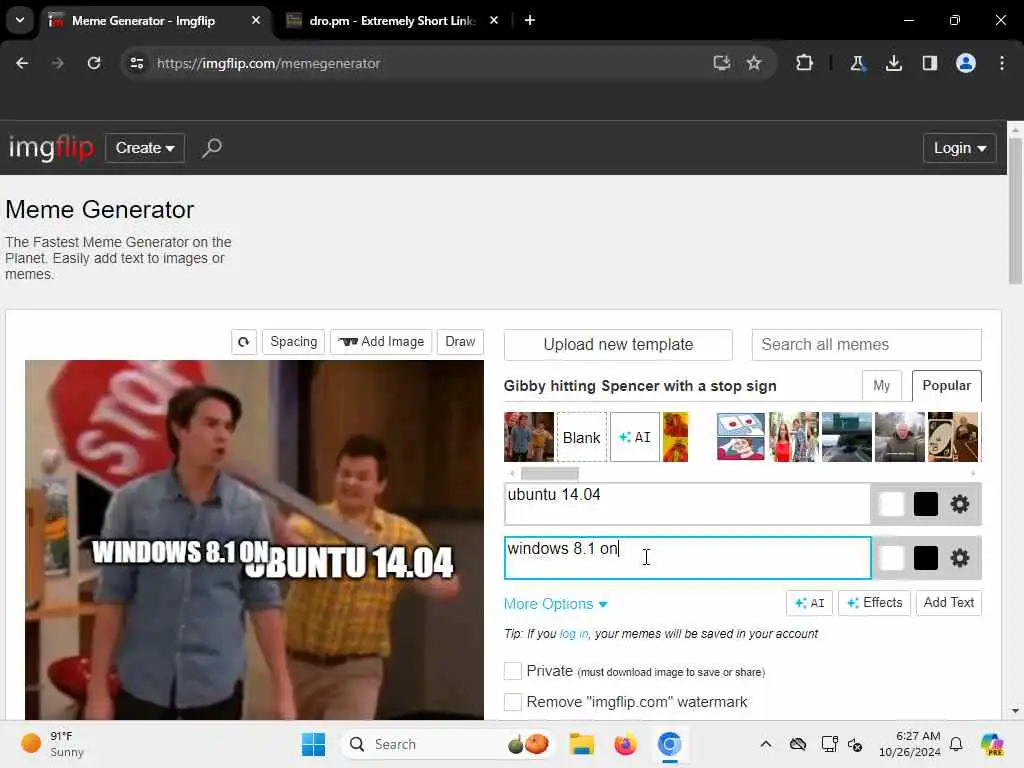Open settings gear for windows 8.1 on text

[x=959, y=558]
